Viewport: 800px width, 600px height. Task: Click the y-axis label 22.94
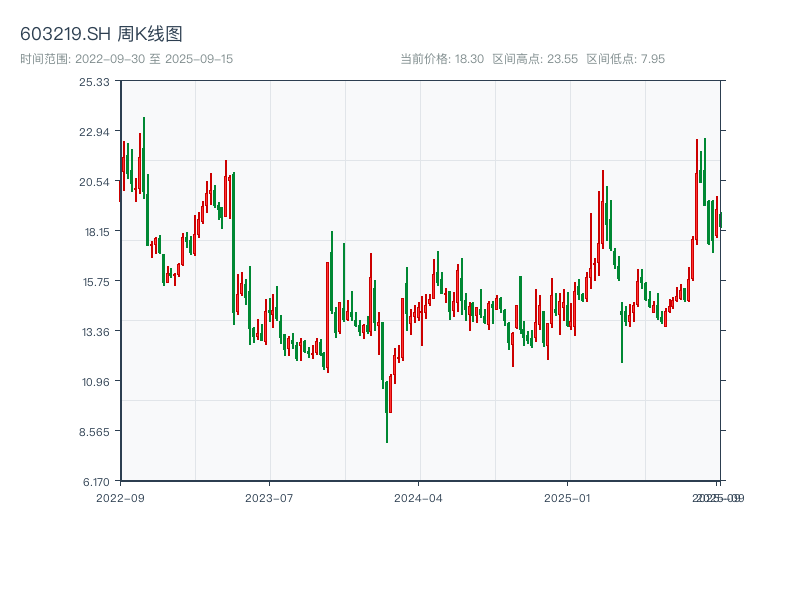point(94,132)
